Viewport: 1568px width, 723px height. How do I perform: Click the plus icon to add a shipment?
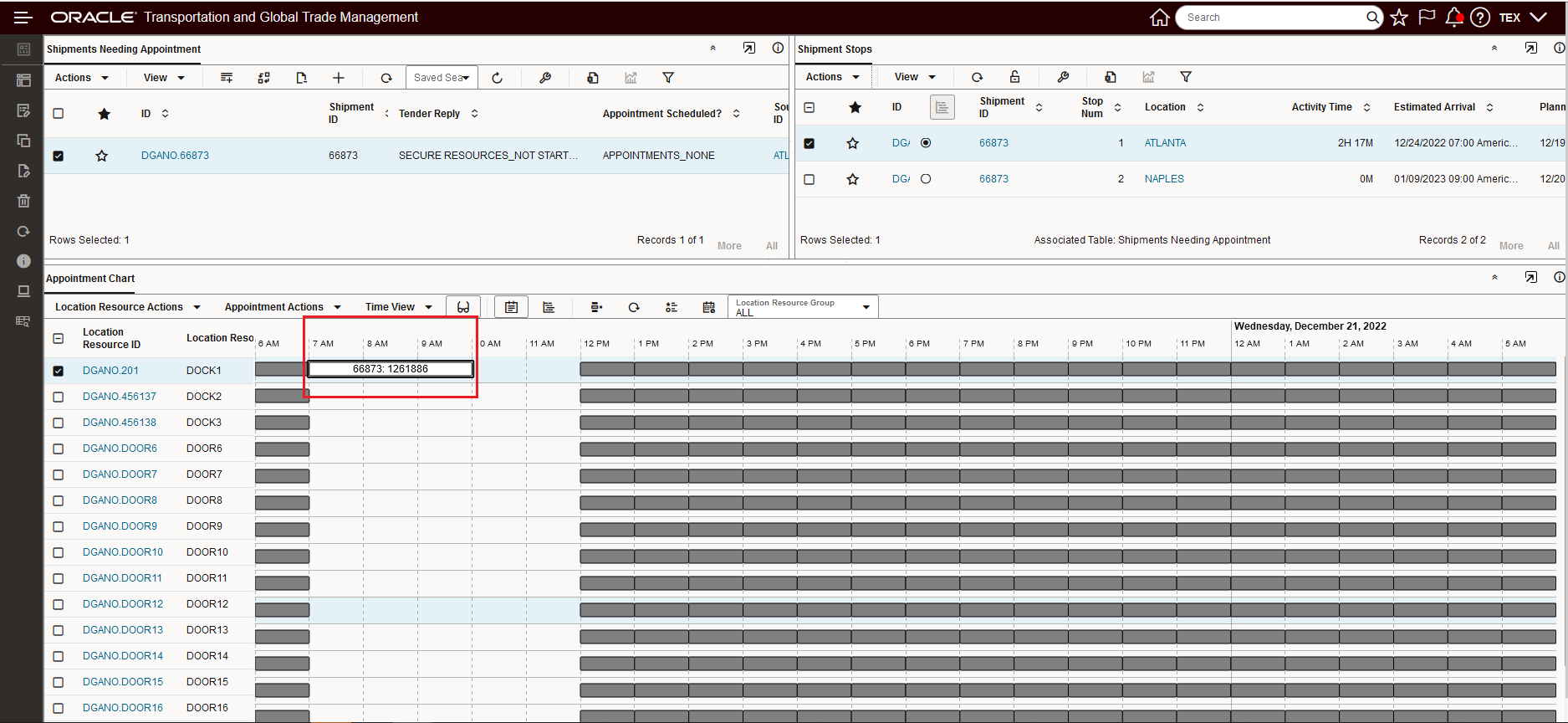(x=339, y=78)
